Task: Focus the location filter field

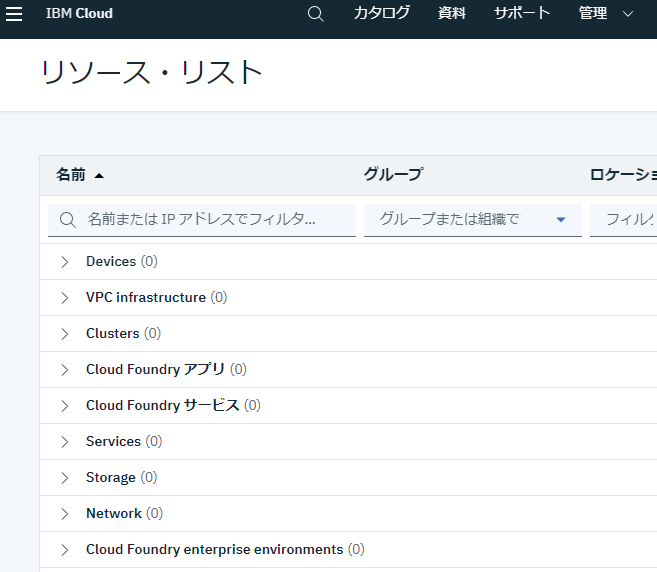Action: tap(623, 220)
